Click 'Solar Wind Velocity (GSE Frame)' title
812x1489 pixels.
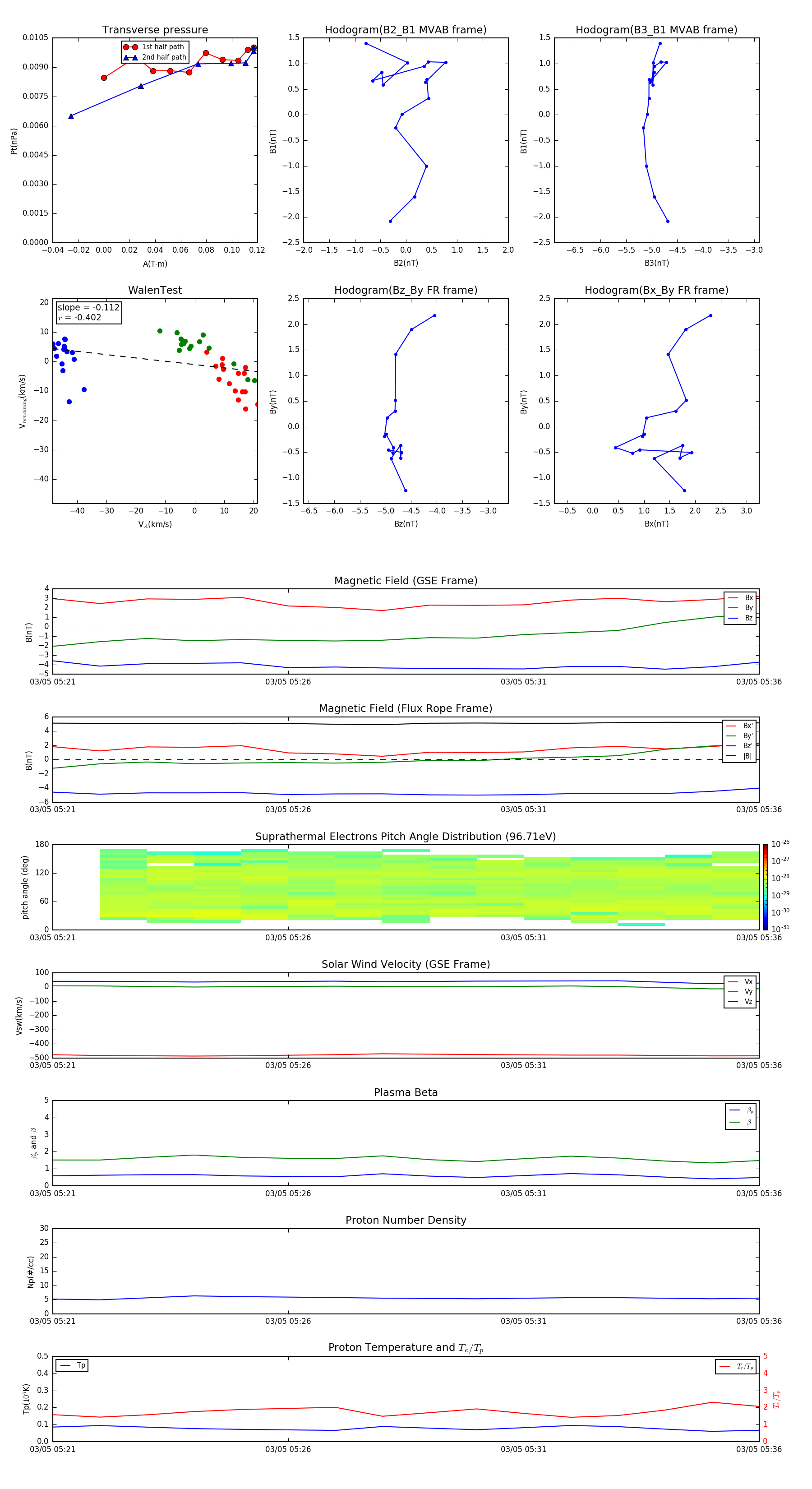(x=406, y=964)
